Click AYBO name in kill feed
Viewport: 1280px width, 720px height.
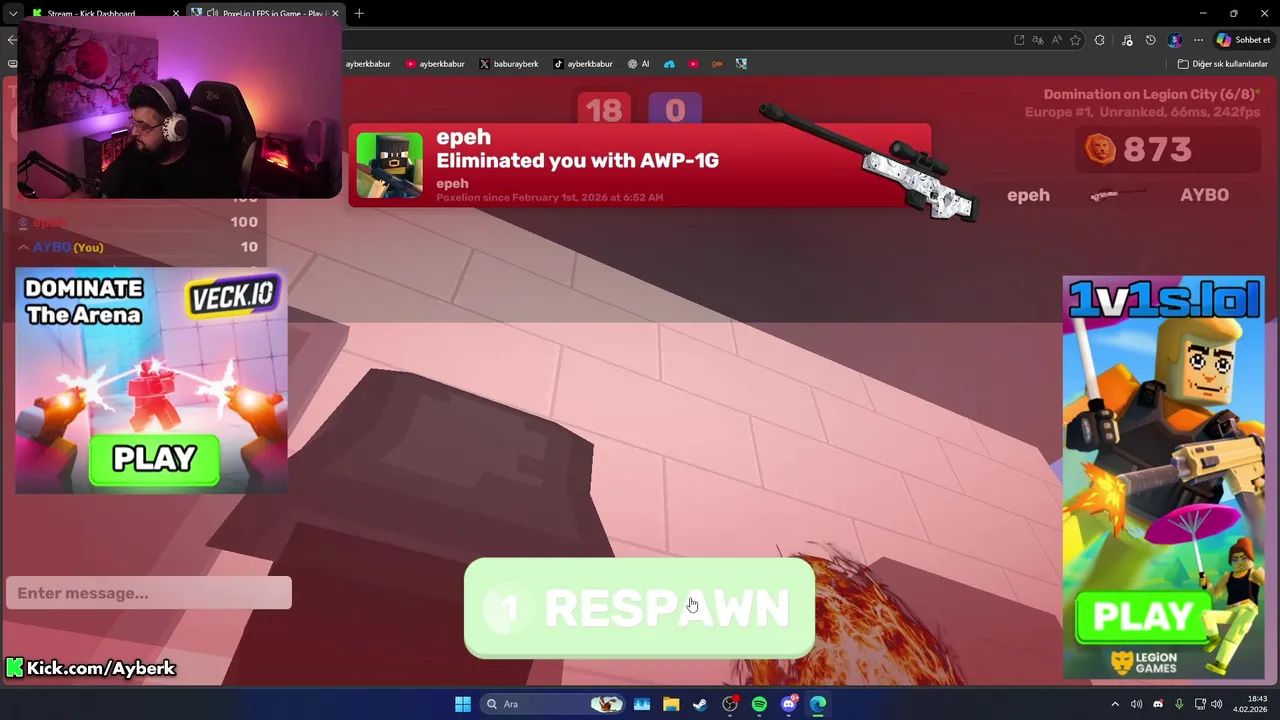click(x=1204, y=195)
